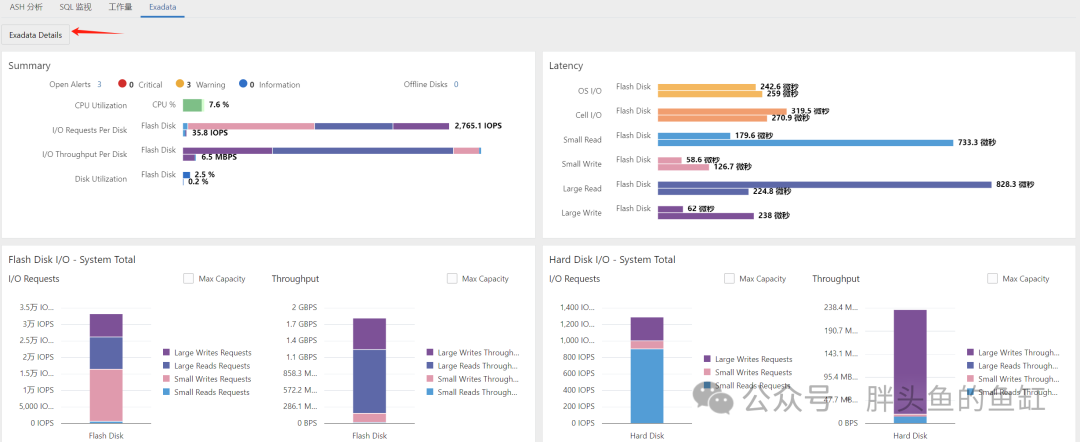Click Large Reads Throughput swatch in Flash Disk legend

tap(430, 366)
